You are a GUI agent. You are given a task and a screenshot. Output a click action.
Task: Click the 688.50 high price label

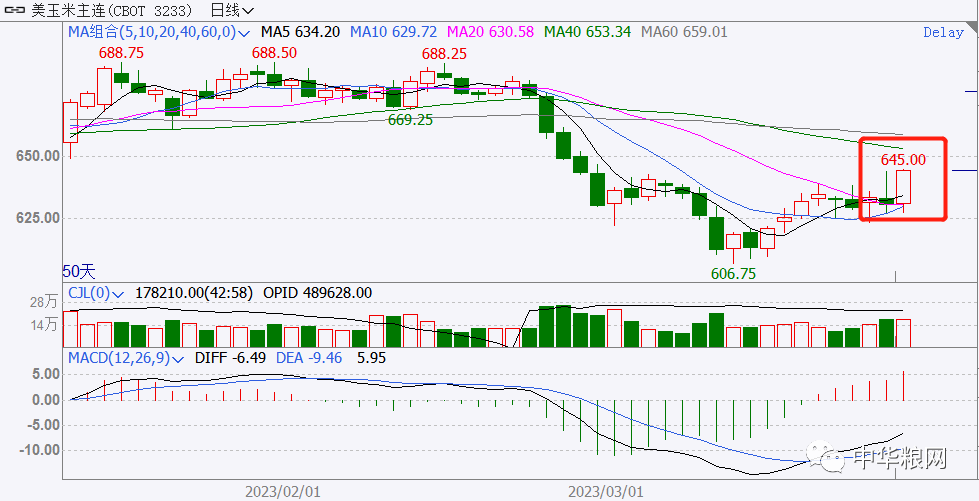click(x=274, y=53)
